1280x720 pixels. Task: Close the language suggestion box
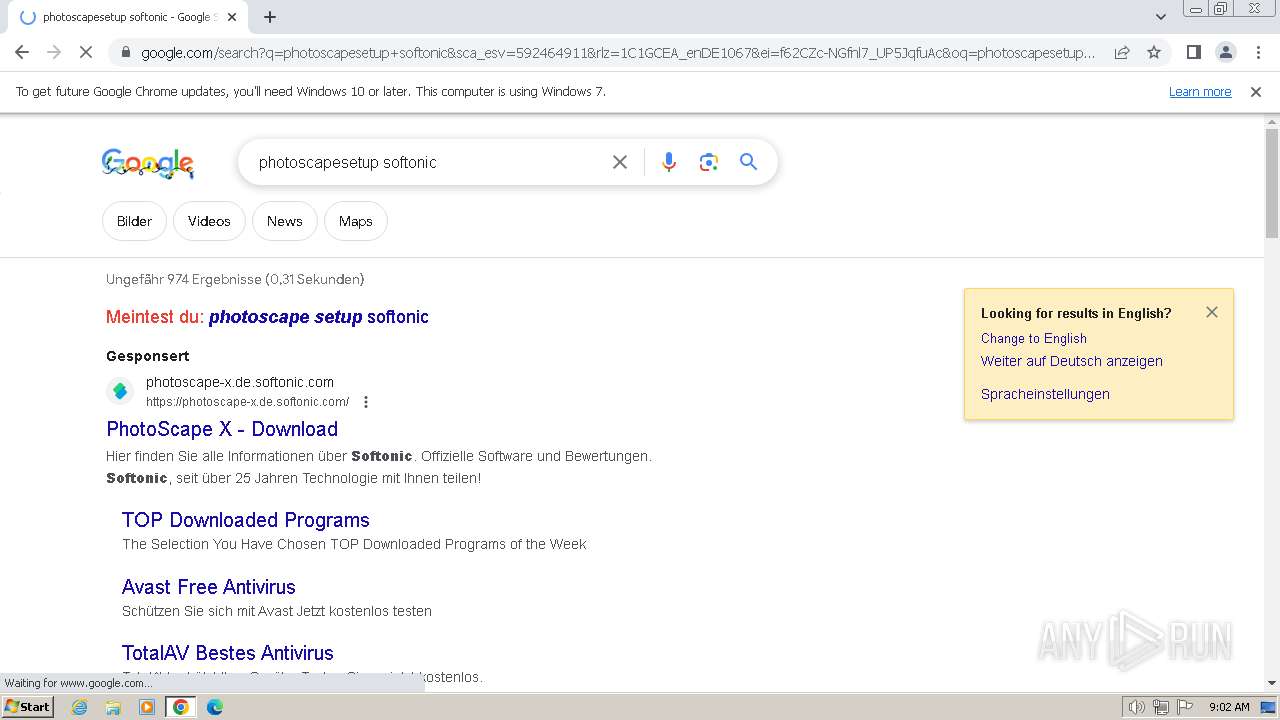(1212, 312)
